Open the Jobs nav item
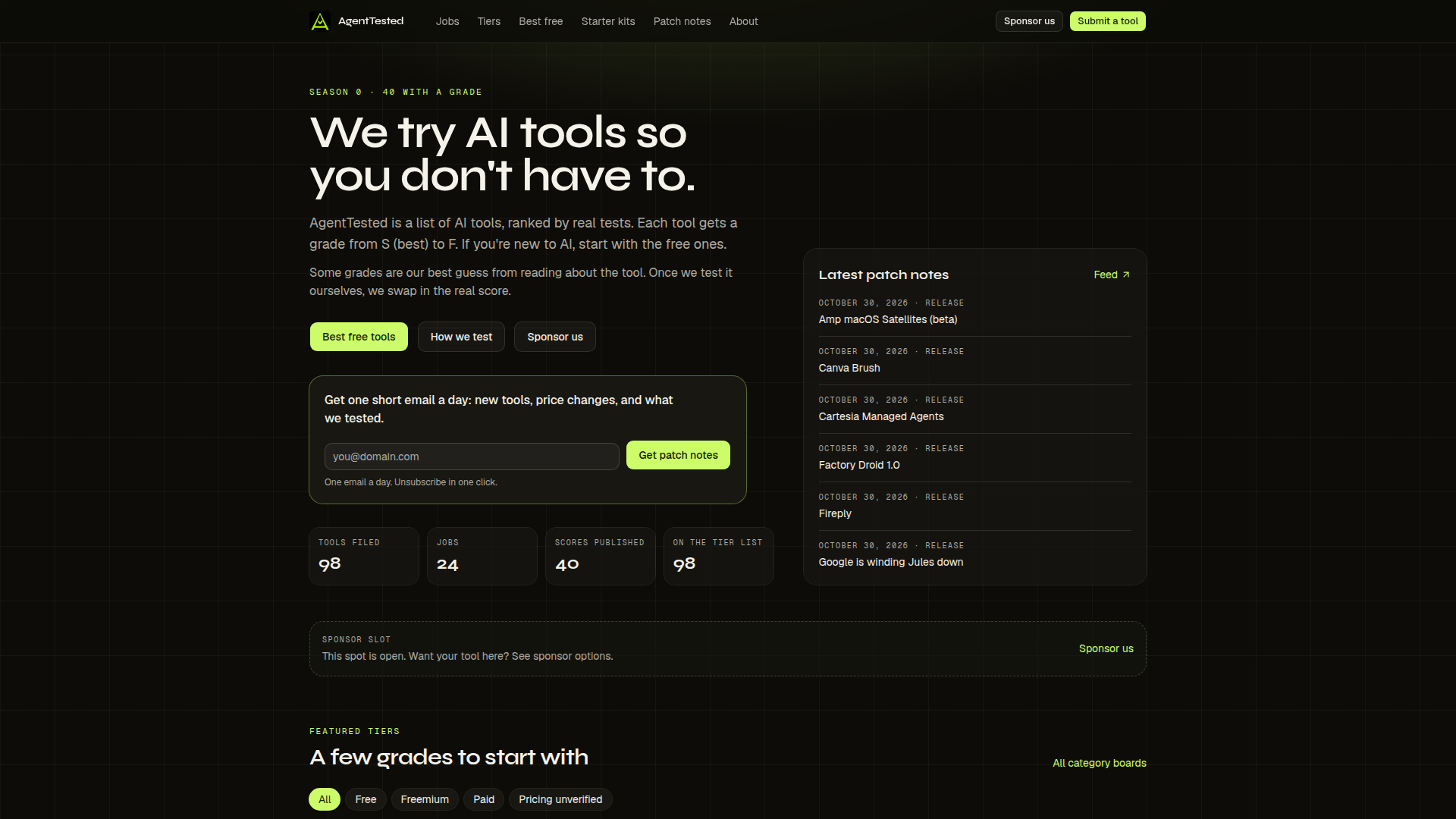Image resolution: width=1456 pixels, height=819 pixels. tap(447, 21)
